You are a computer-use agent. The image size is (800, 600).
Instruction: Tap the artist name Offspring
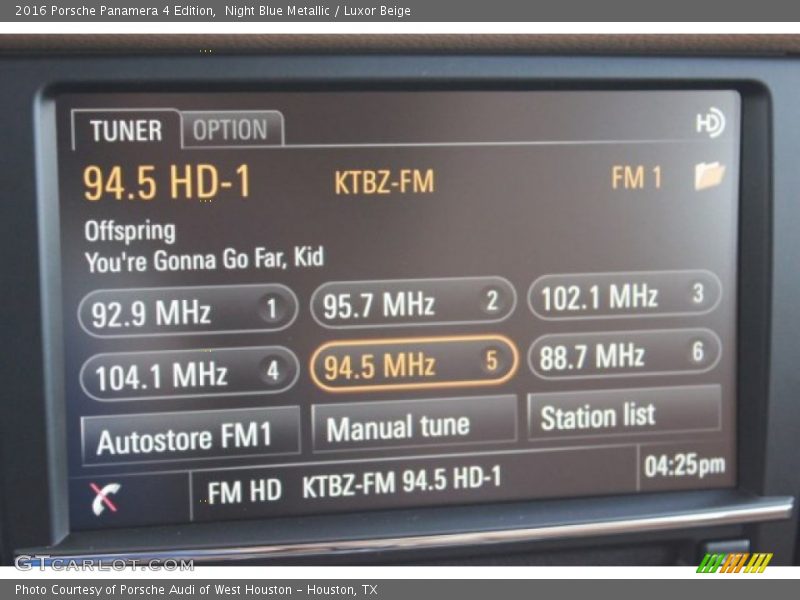point(130,231)
